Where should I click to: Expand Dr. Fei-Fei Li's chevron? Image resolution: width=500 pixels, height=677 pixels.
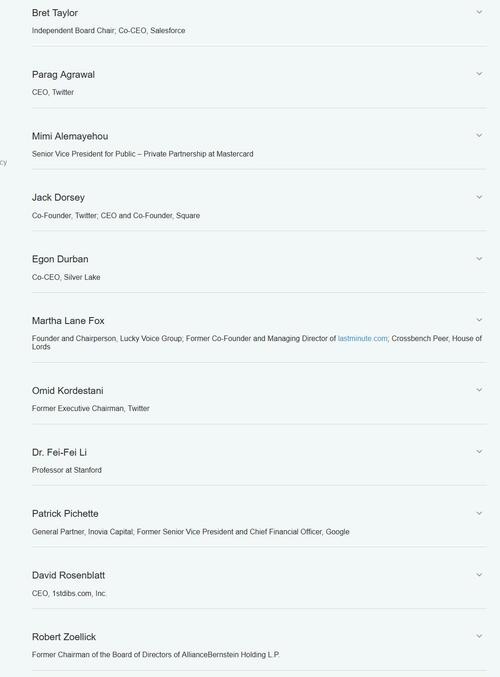point(479,452)
